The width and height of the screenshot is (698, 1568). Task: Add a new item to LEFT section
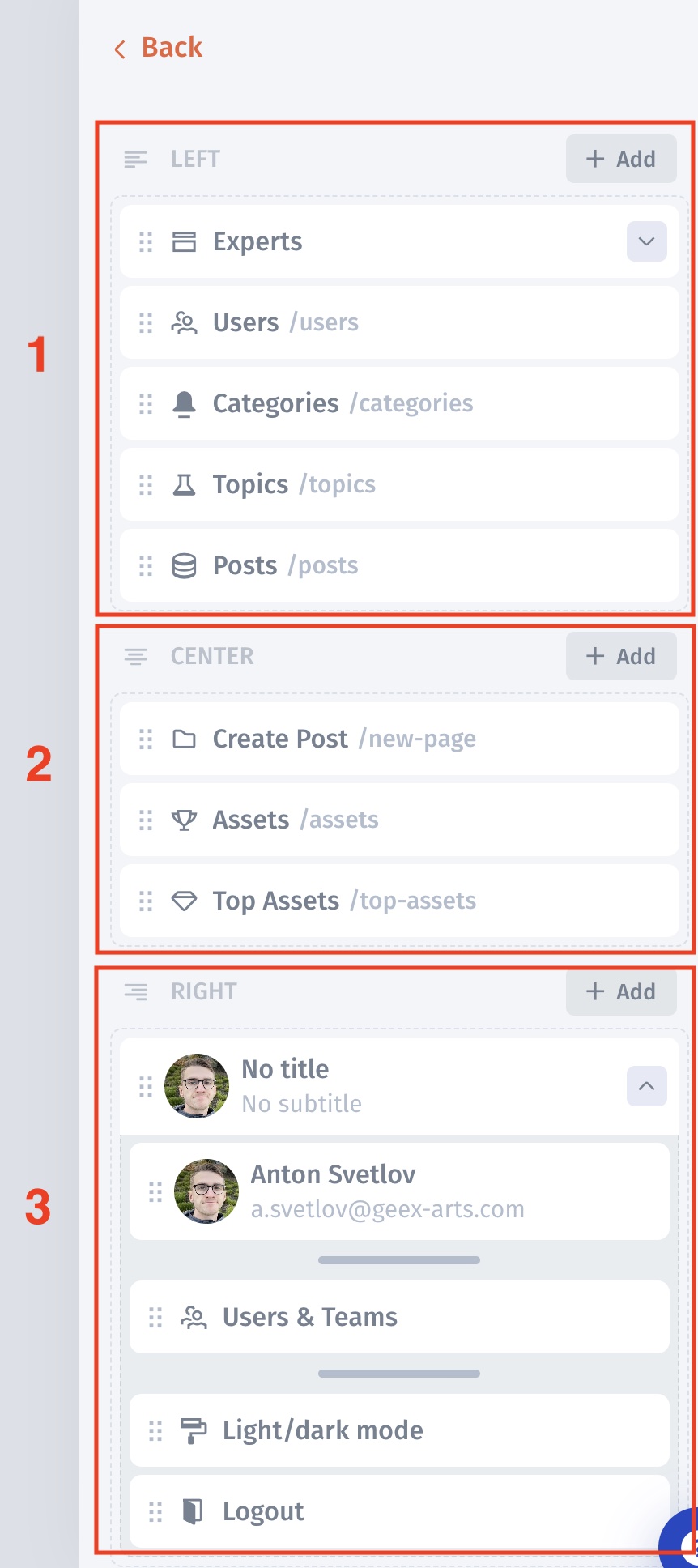pos(621,159)
